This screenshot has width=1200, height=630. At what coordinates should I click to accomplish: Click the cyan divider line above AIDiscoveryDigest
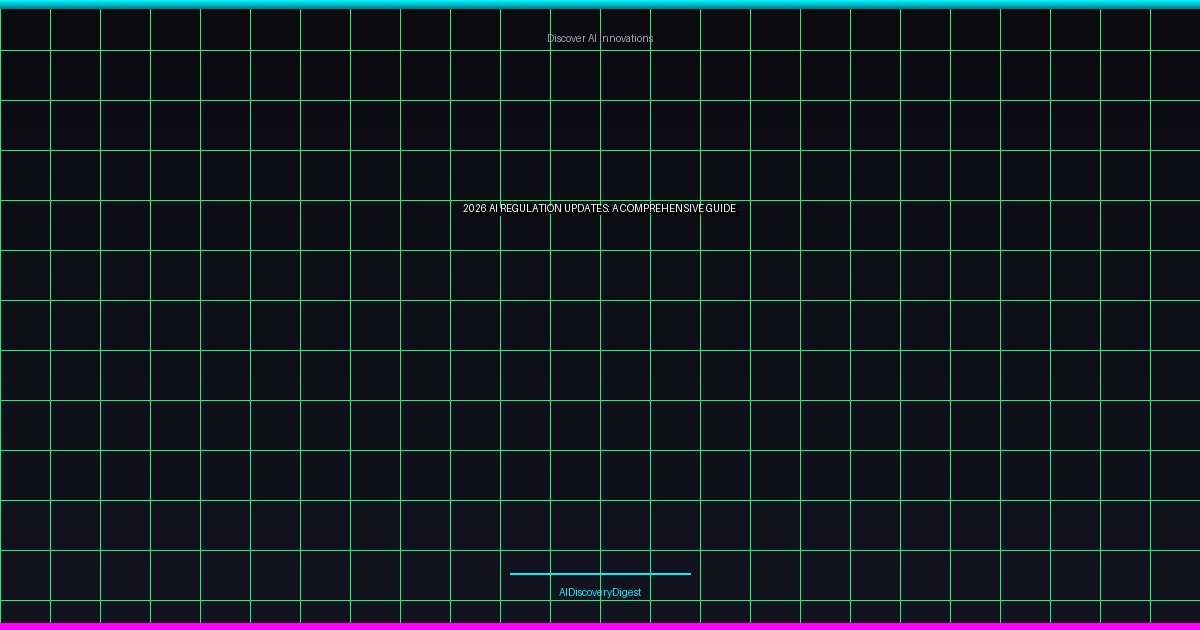[x=600, y=574]
